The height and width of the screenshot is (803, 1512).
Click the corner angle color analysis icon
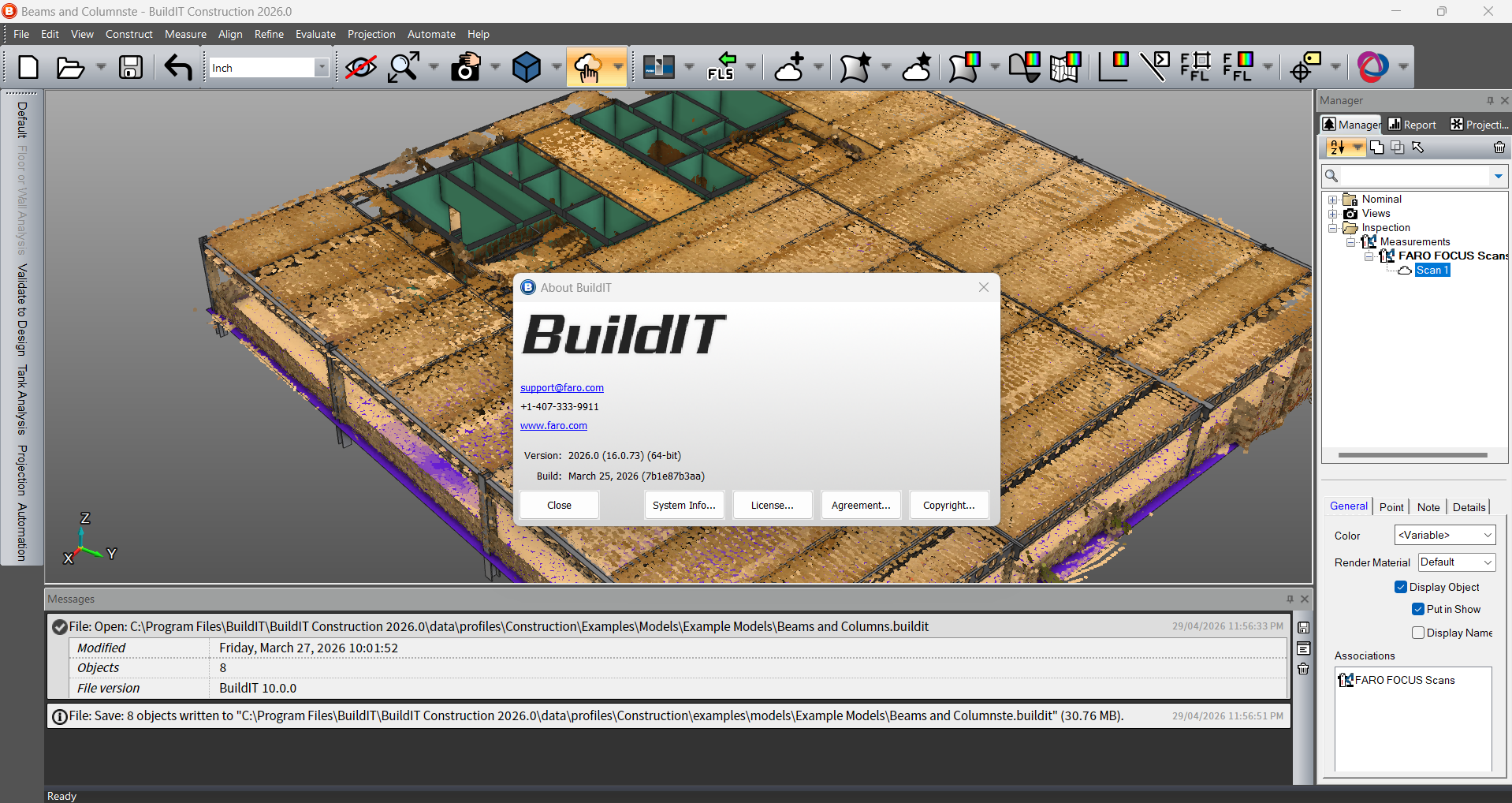pyautogui.click(x=1114, y=68)
